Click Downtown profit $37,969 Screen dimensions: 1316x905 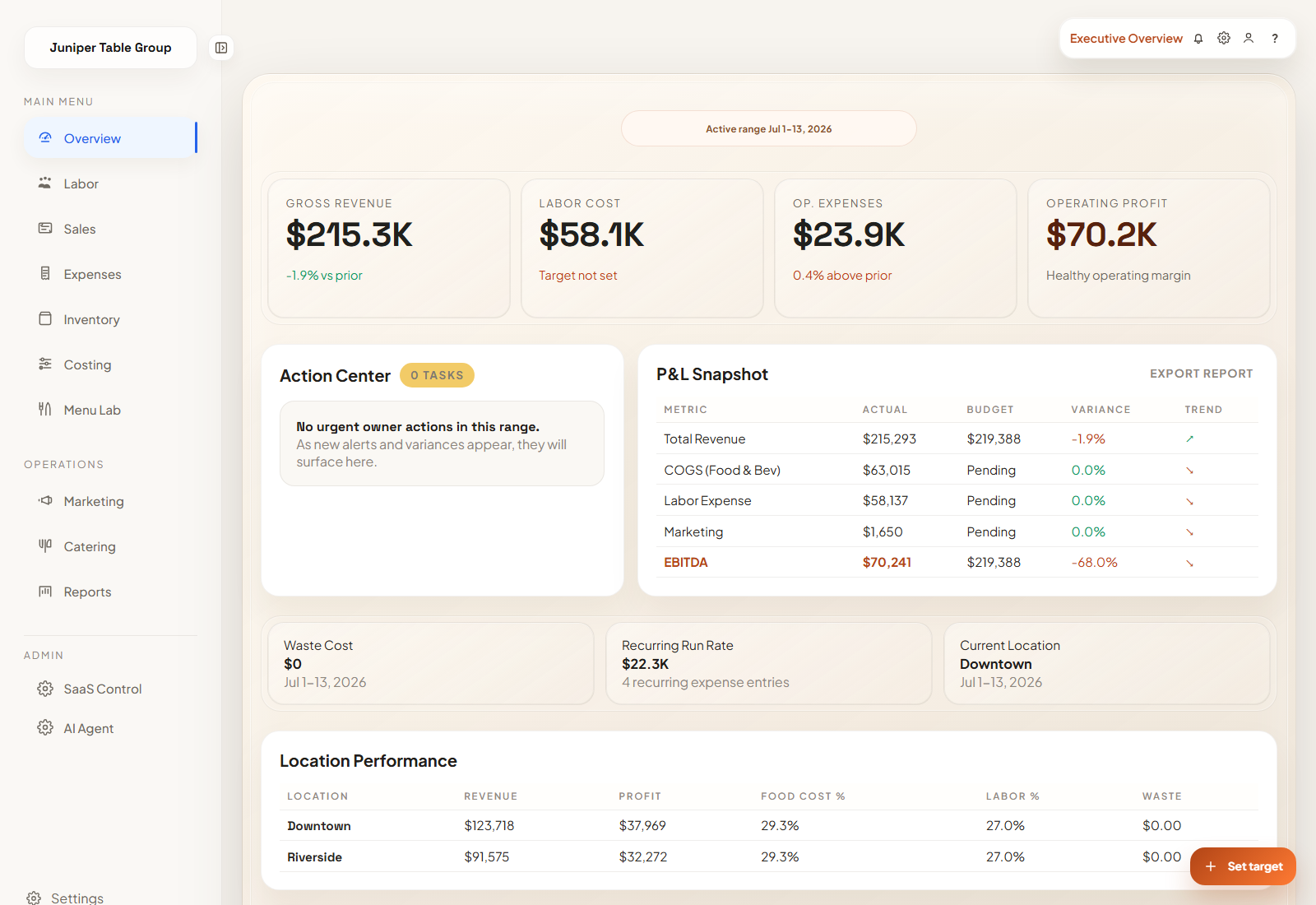pyautogui.click(x=642, y=826)
